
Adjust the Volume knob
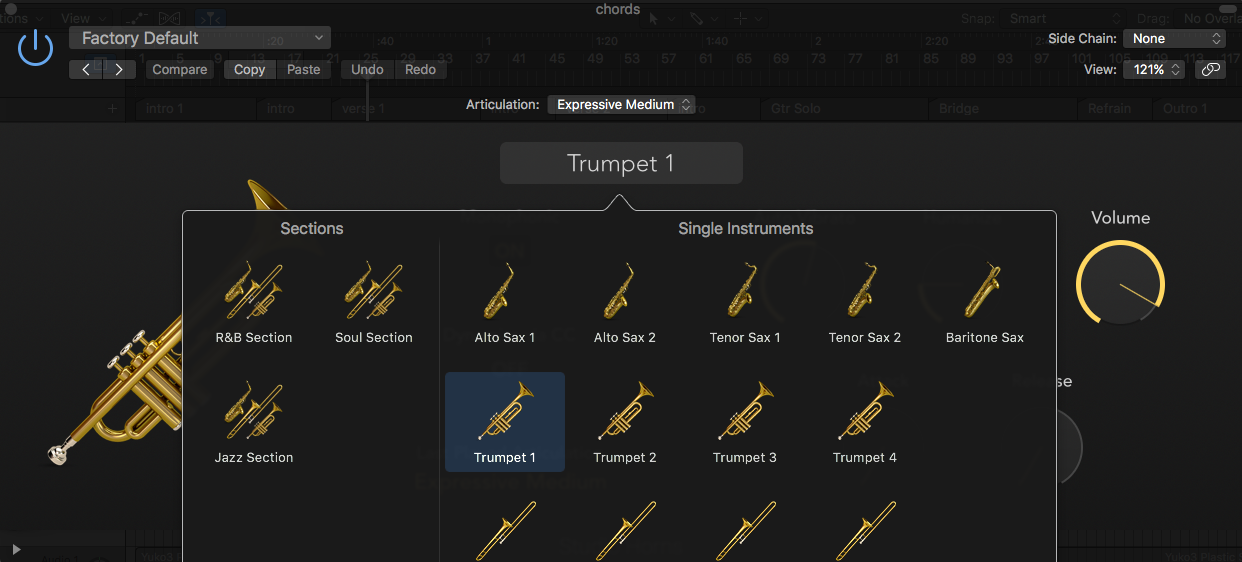(1120, 284)
